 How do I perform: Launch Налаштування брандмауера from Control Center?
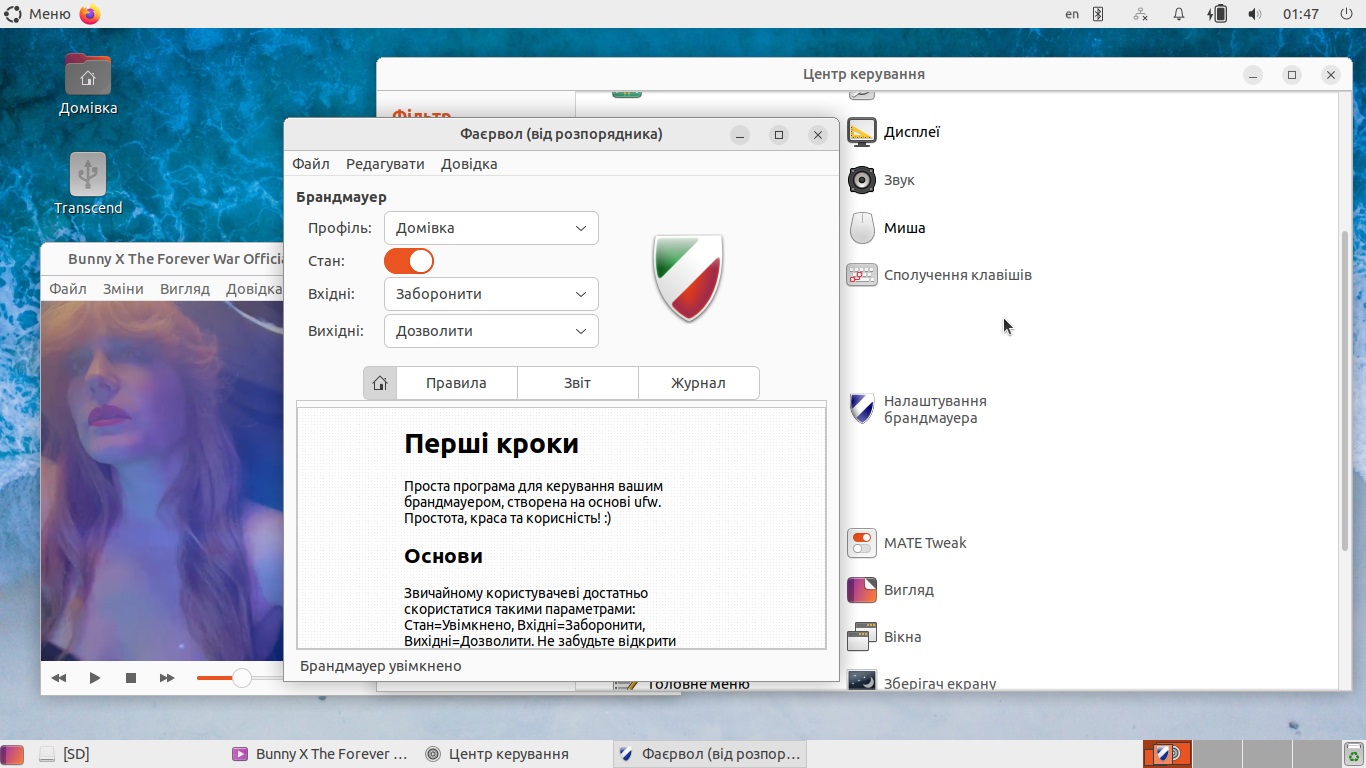(918, 409)
